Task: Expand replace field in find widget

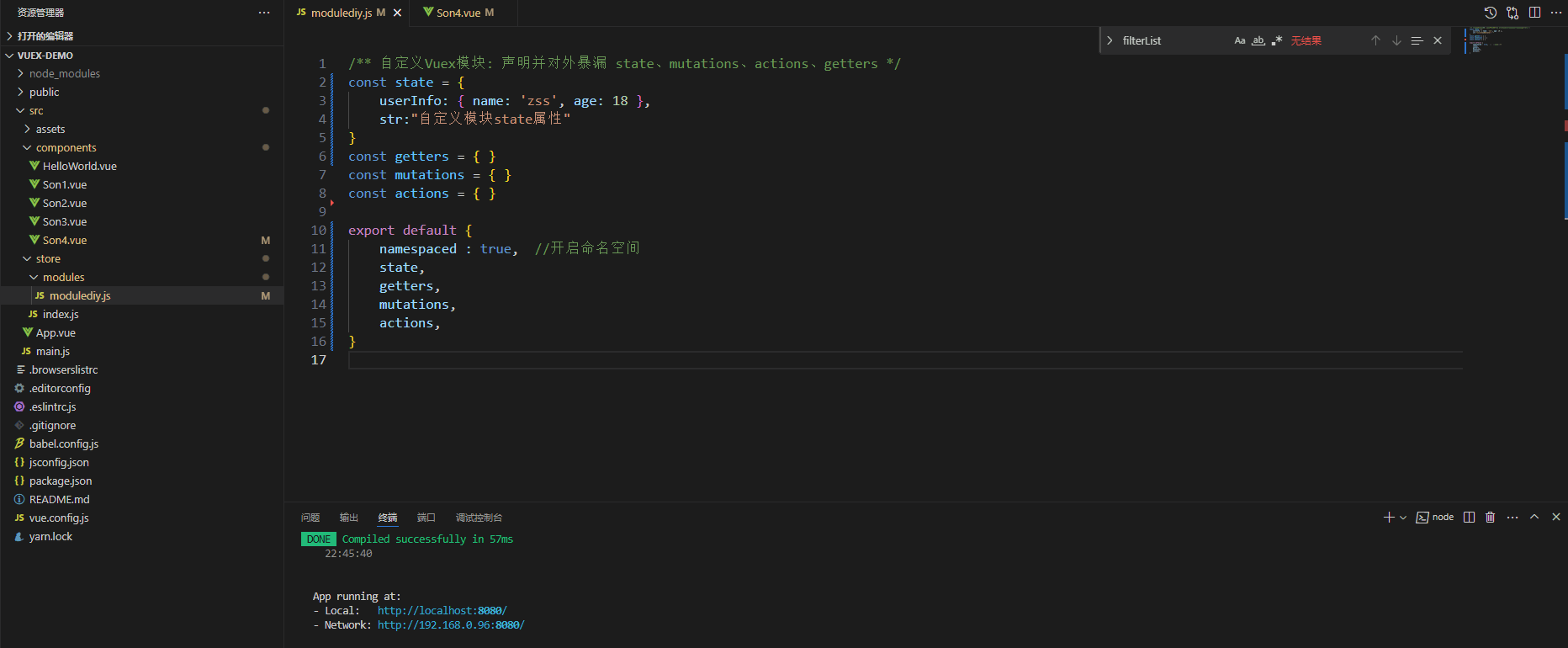Action: pos(1110,40)
